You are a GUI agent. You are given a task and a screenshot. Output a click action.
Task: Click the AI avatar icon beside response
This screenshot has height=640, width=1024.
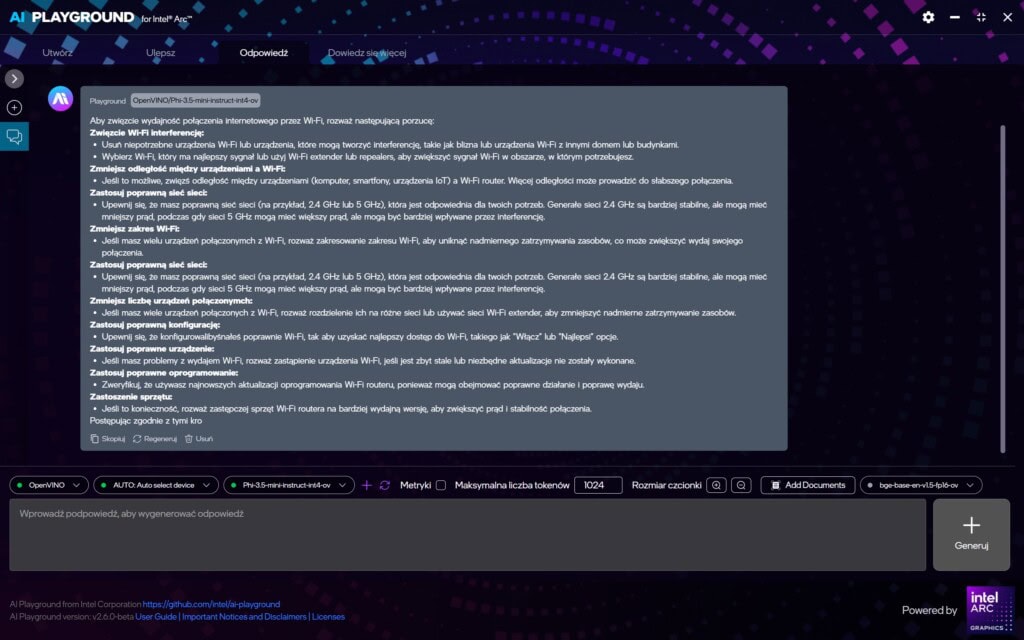(61, 98)
